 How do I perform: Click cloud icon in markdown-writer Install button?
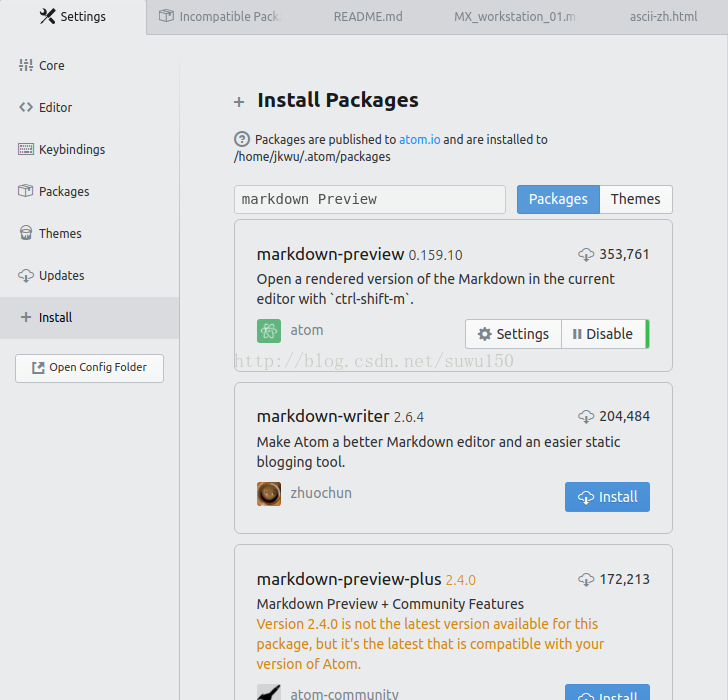coord(586,497)
